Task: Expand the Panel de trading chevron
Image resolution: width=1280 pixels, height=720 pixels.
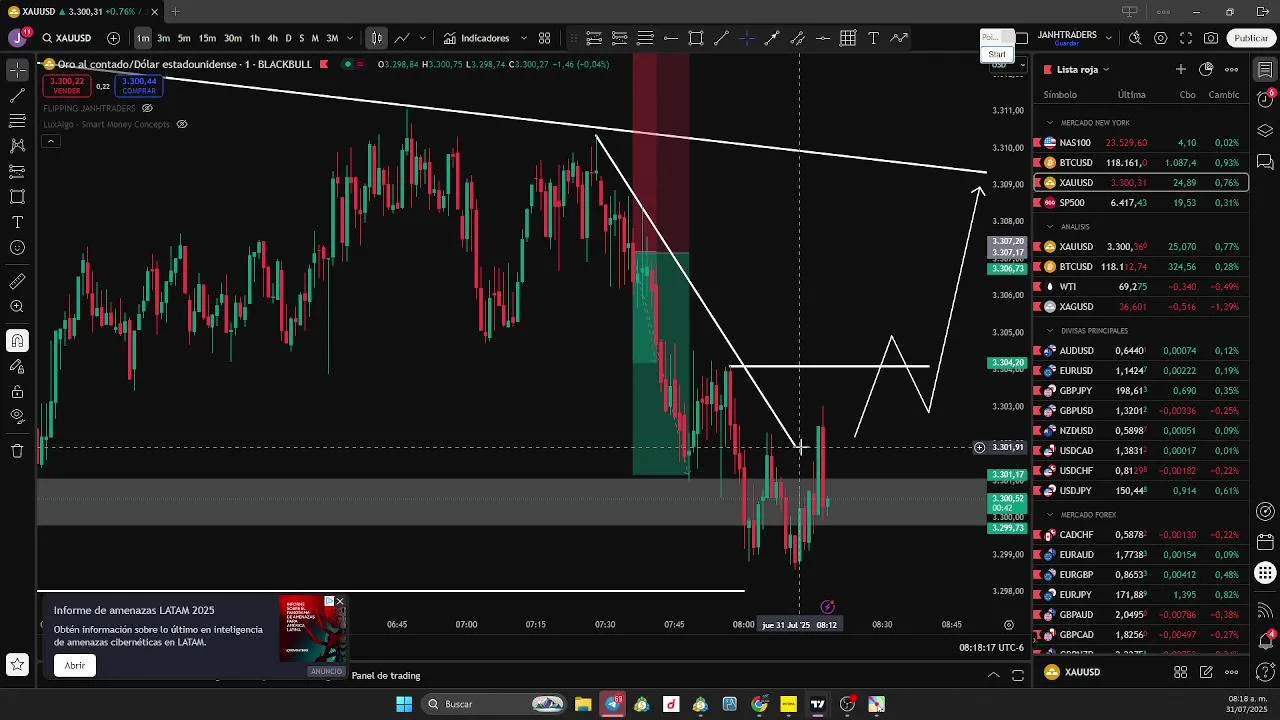Action: click(x=993, y=675)
